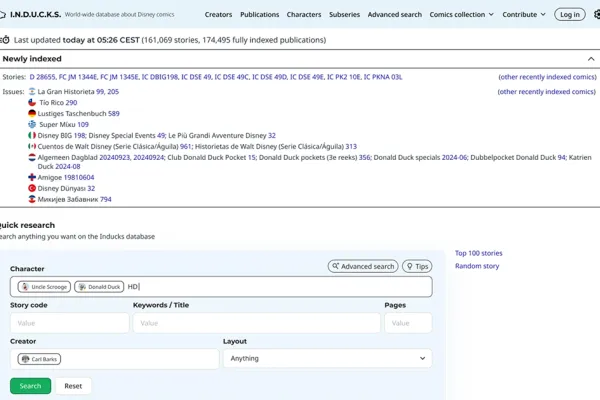Open Amigoe issue 19810604
The width and height of the screenshot is (600, 400).
point(79,177)
